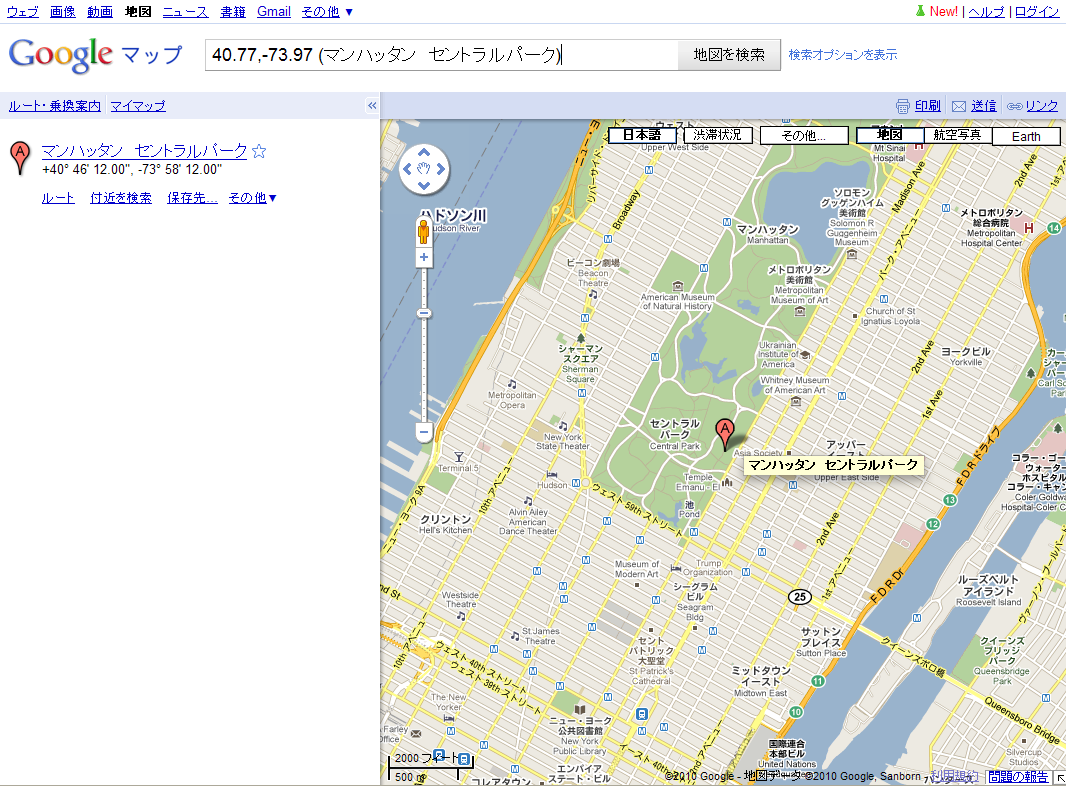Open the 書籍 top navigation link
1066x787 pixels.
click(233, 12)
